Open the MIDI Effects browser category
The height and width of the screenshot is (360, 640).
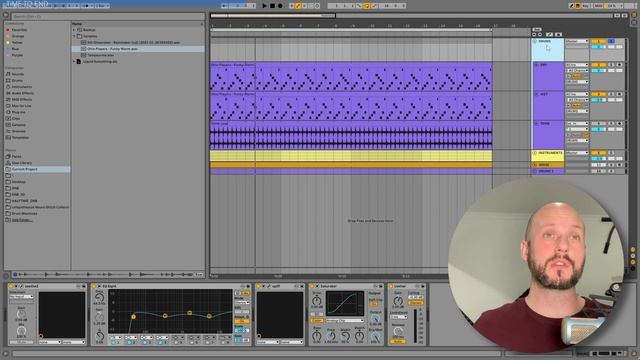(22, 100)
